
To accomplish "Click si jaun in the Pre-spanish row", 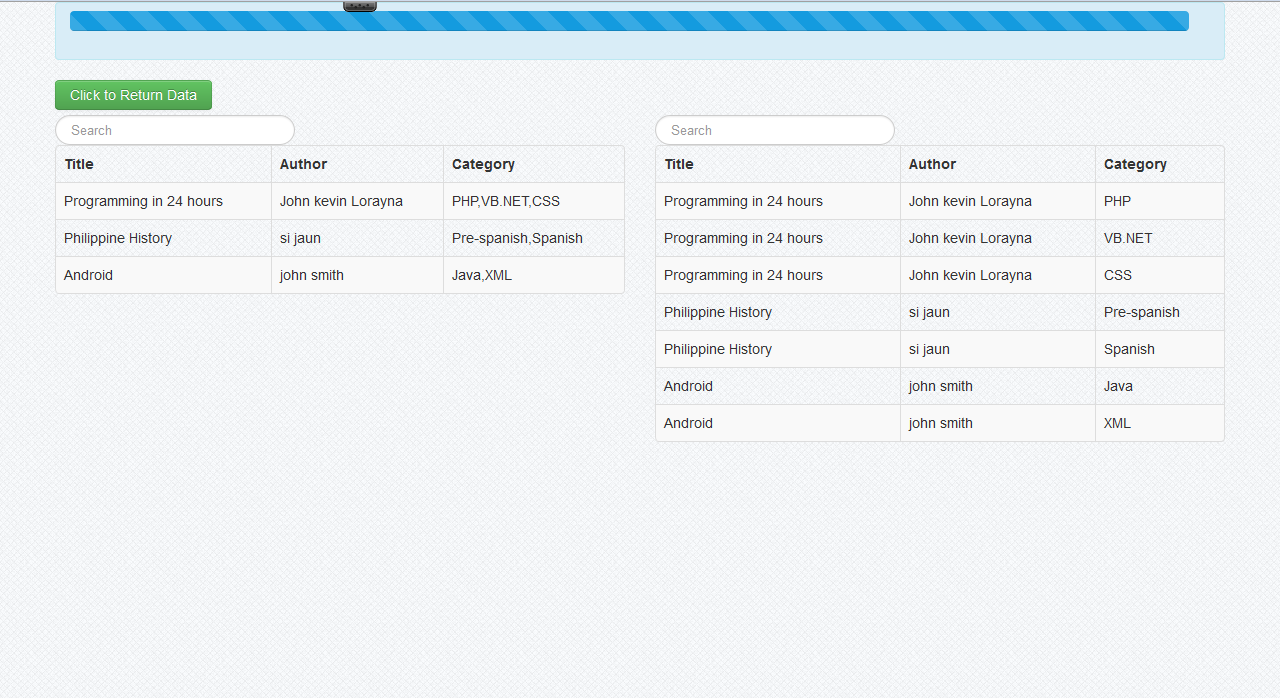I will coord(929,312).
